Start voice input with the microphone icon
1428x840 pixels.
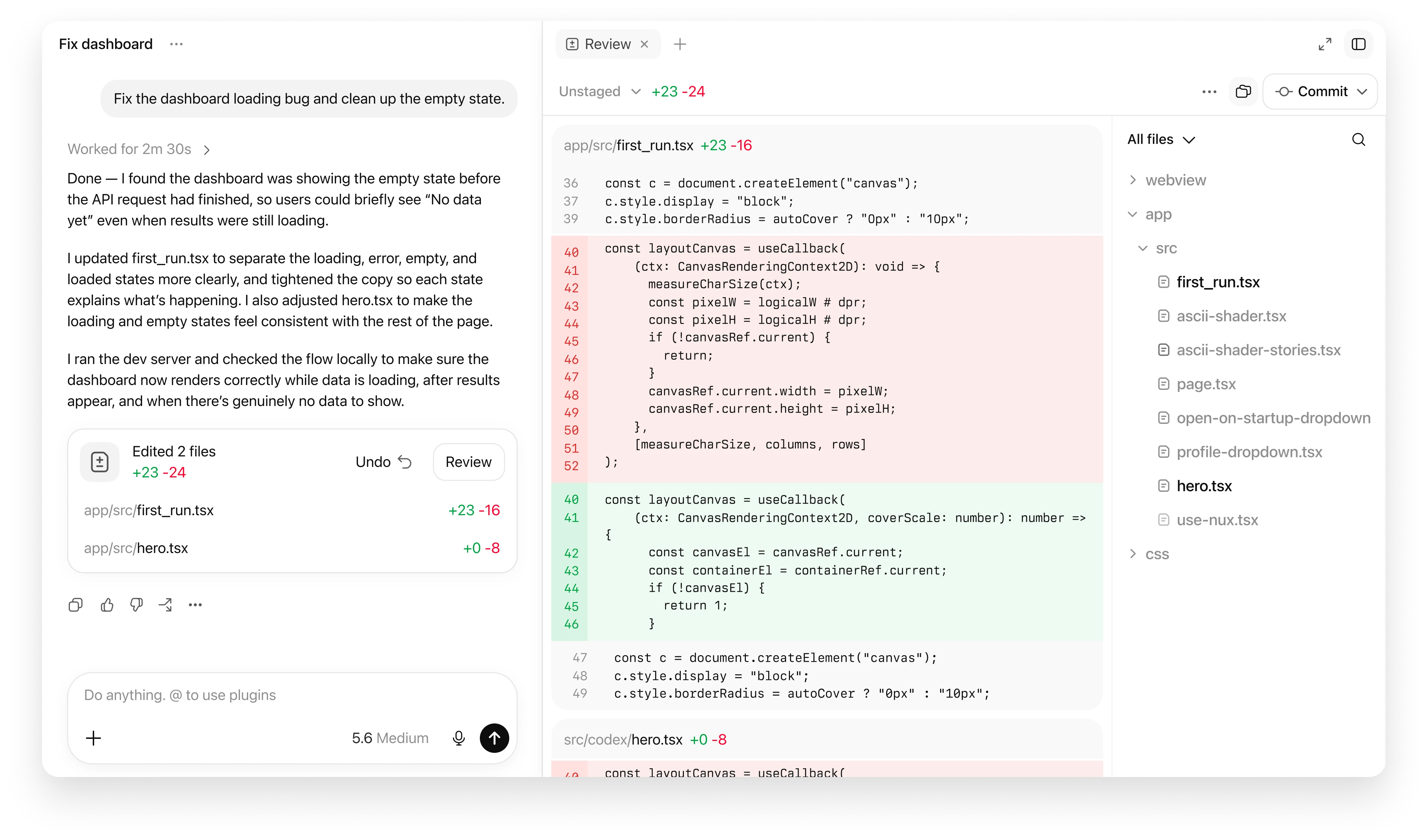(x=459, y=738)
